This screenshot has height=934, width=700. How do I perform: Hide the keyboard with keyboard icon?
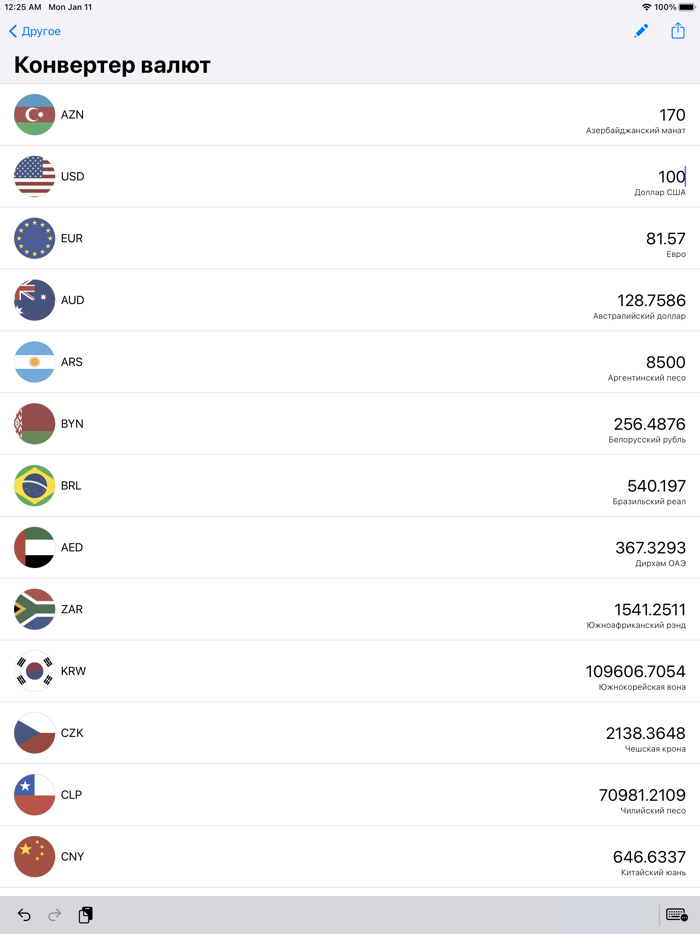click(676, 915)
